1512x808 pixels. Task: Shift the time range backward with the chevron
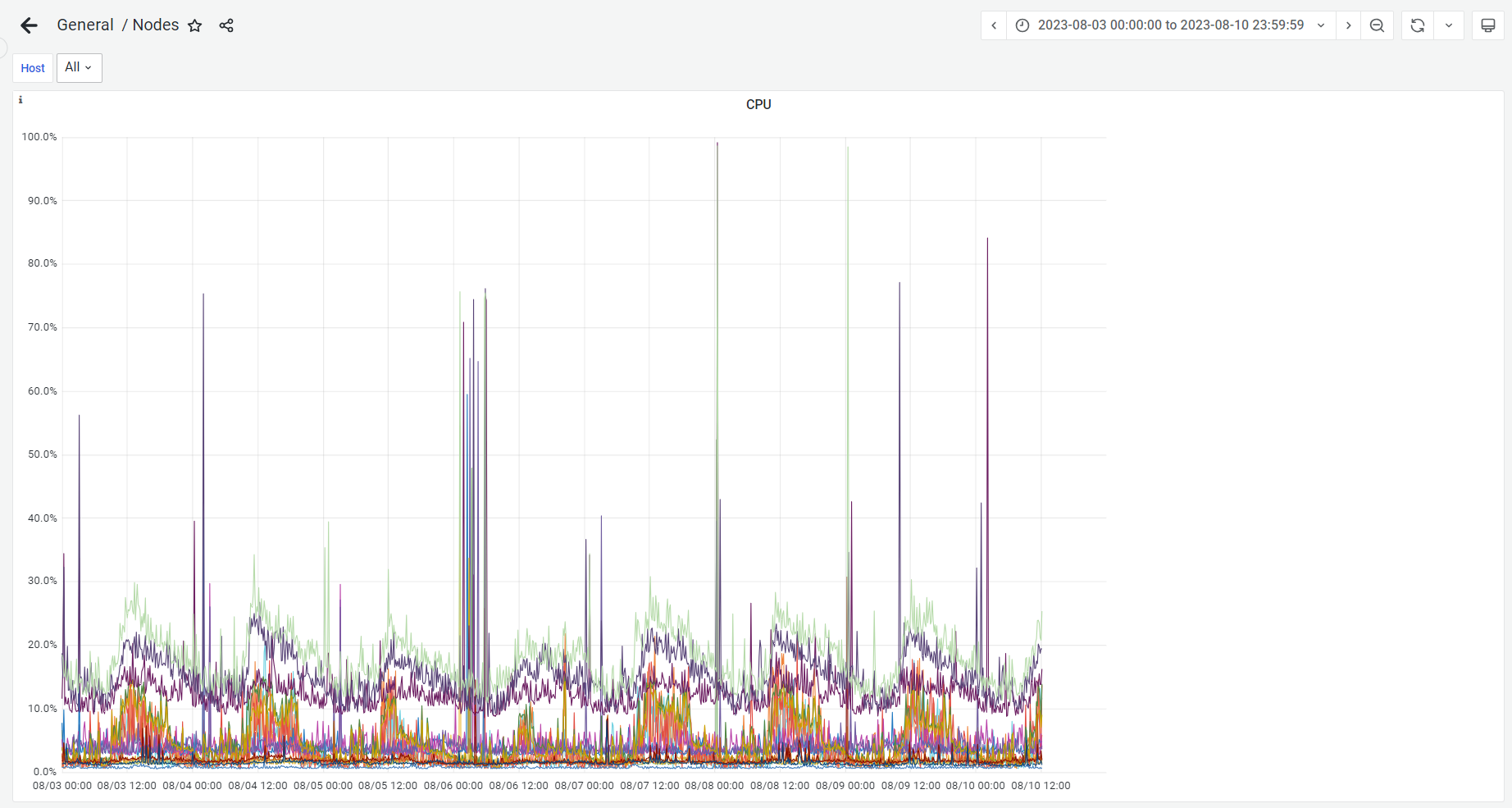(x=993, y=25)
